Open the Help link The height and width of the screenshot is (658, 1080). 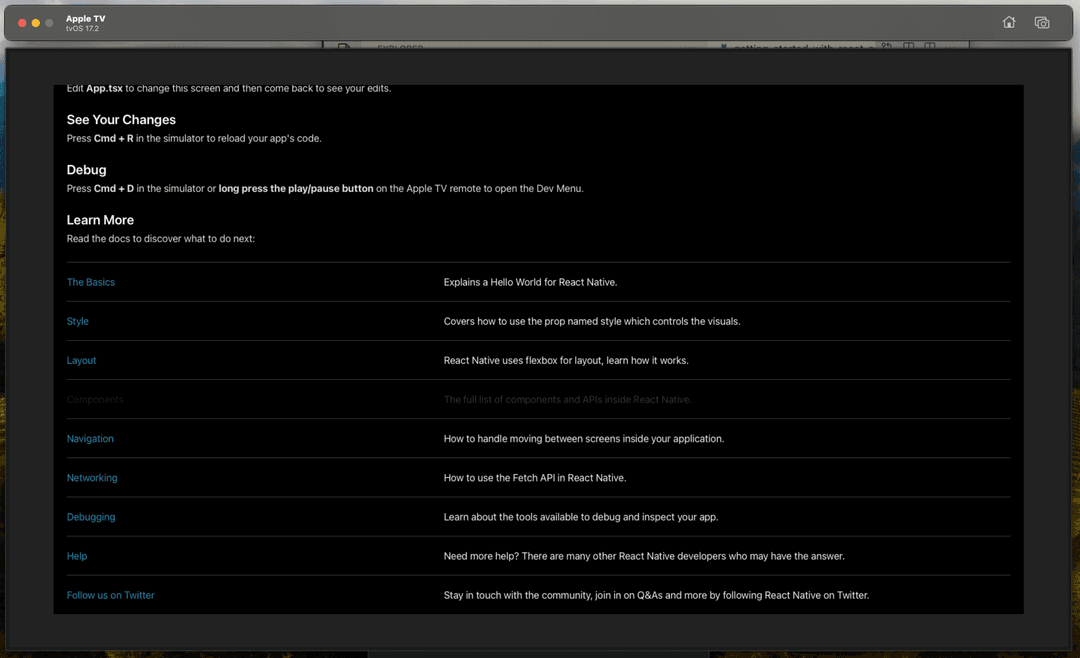tap(77, 556)
